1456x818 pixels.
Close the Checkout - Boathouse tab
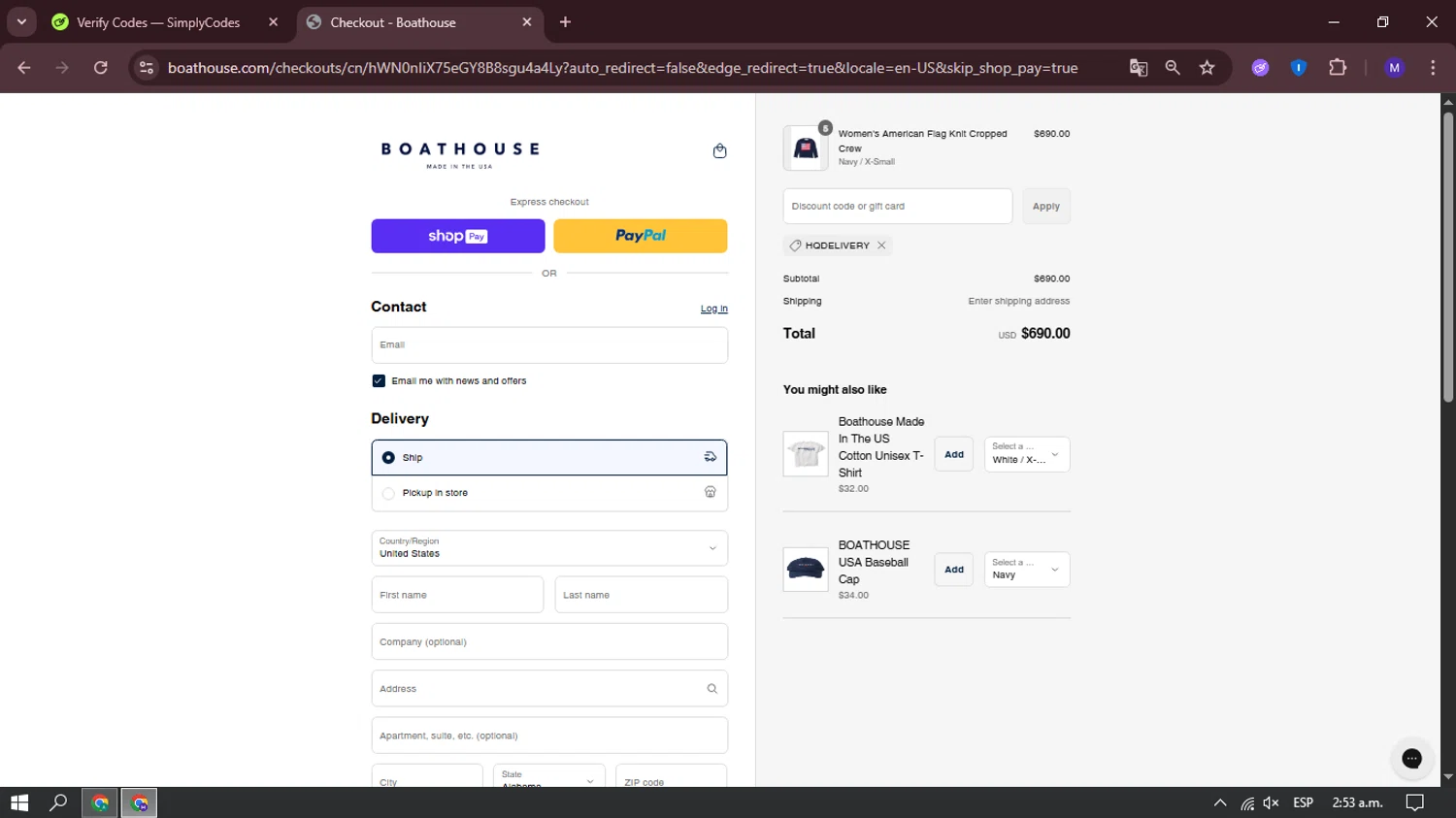[x=527, y=22]
